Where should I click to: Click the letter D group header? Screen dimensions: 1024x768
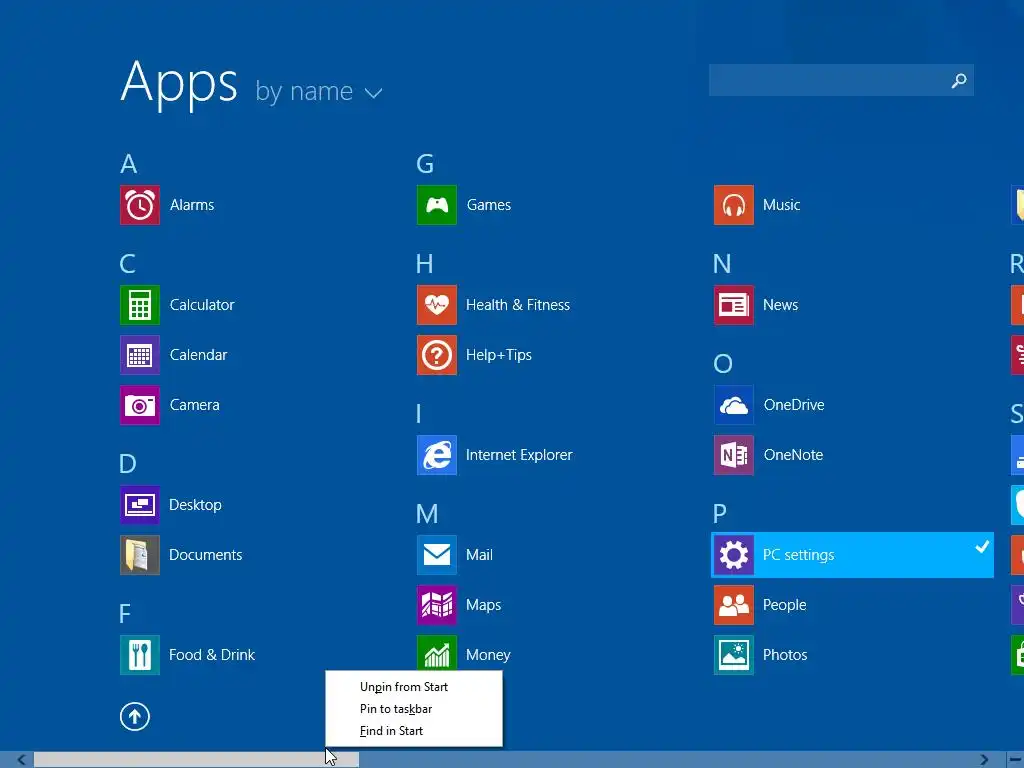pos(128,464)
